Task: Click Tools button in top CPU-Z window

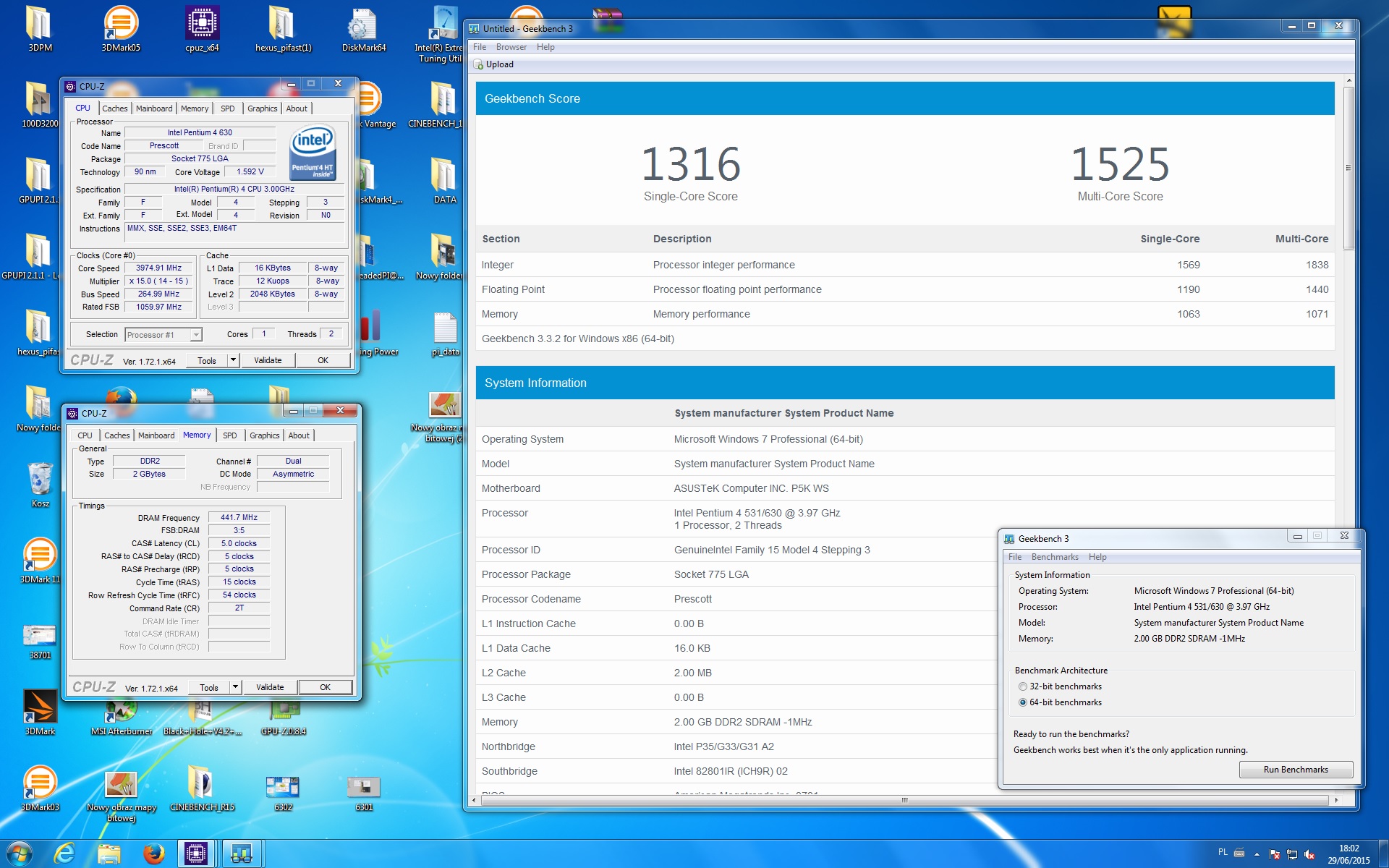Action: (x=207, y=360)
